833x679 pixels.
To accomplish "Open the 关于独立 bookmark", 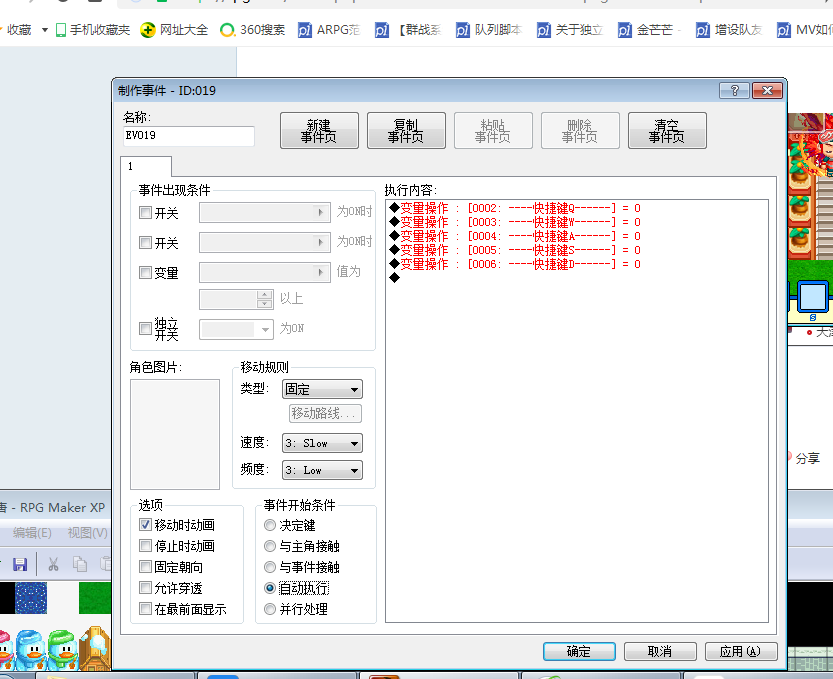I will tap(570, 30).
